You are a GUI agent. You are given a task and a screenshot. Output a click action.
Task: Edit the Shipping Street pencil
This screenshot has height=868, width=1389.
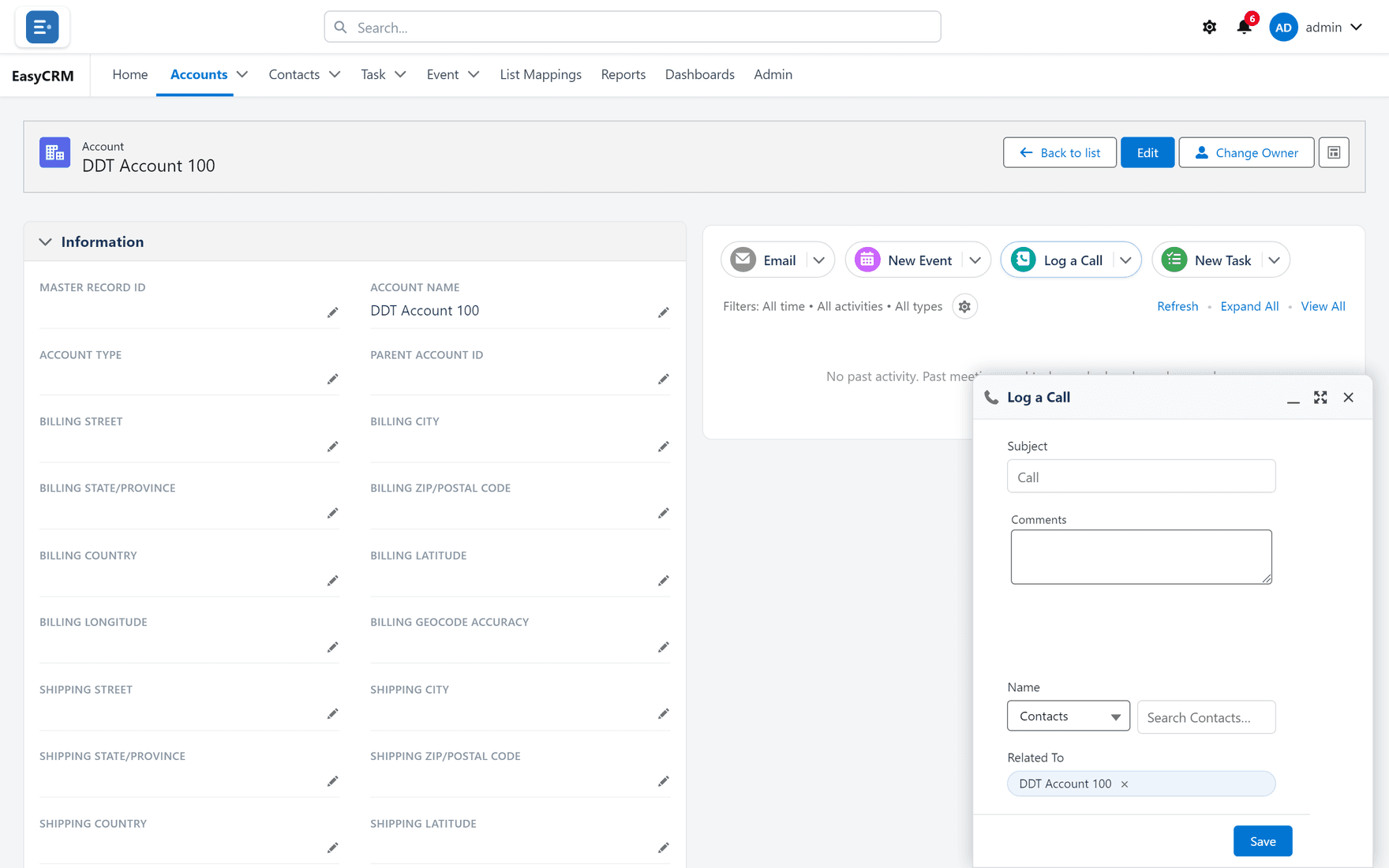(x=333, y=714)
